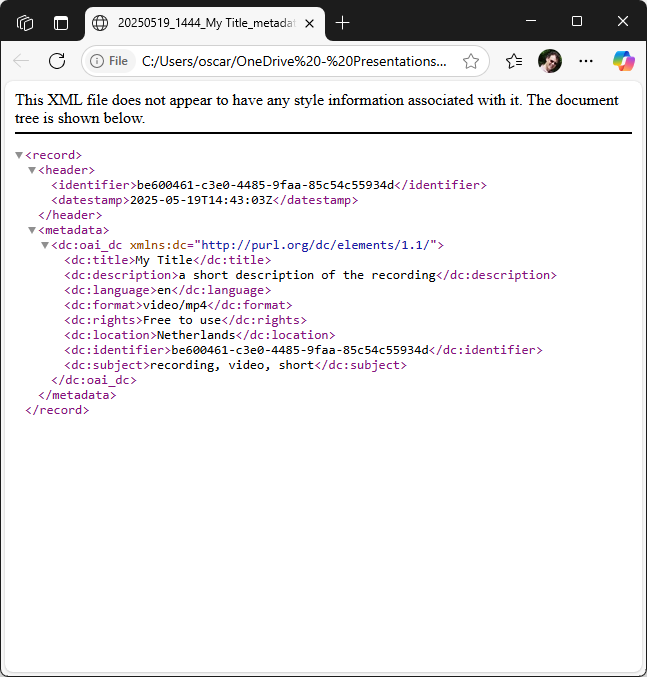Open a new tab with plus button

click(342, 23)
